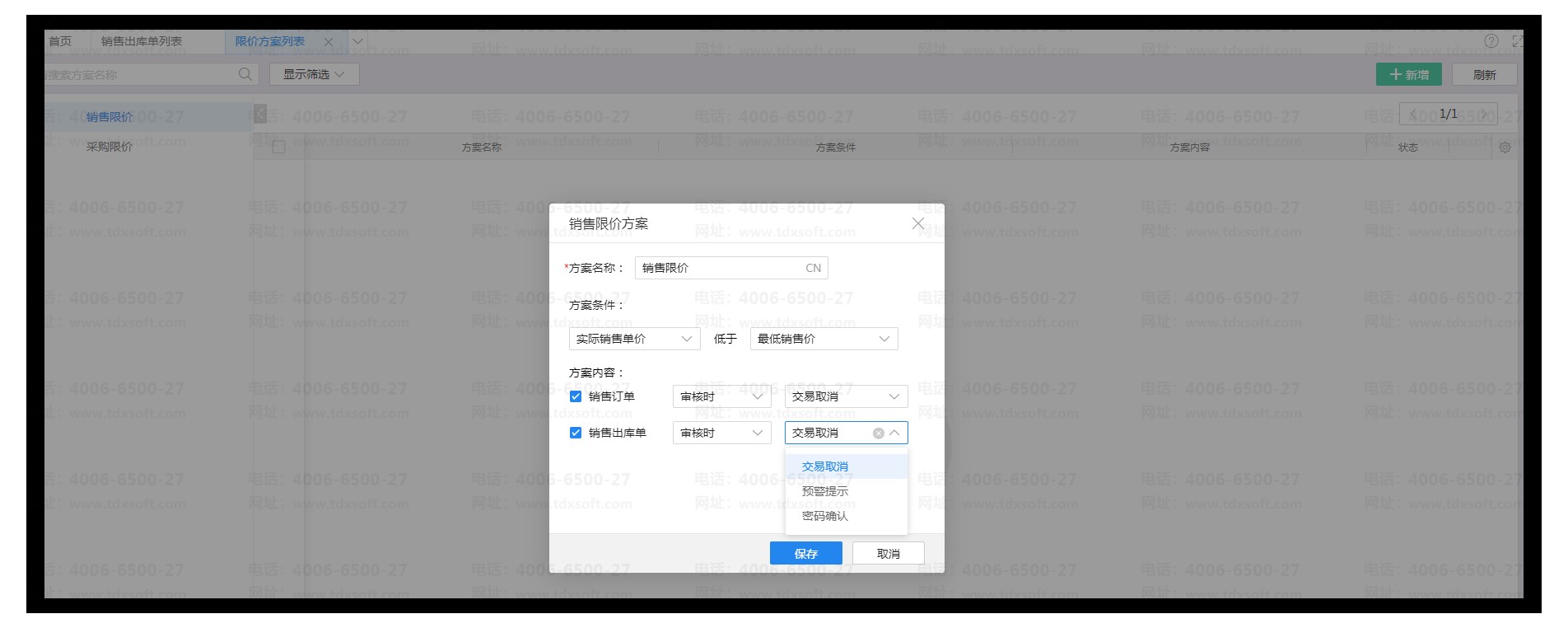
Task: Close the 销售限价方案 dialog
Action: coord(918,223)
